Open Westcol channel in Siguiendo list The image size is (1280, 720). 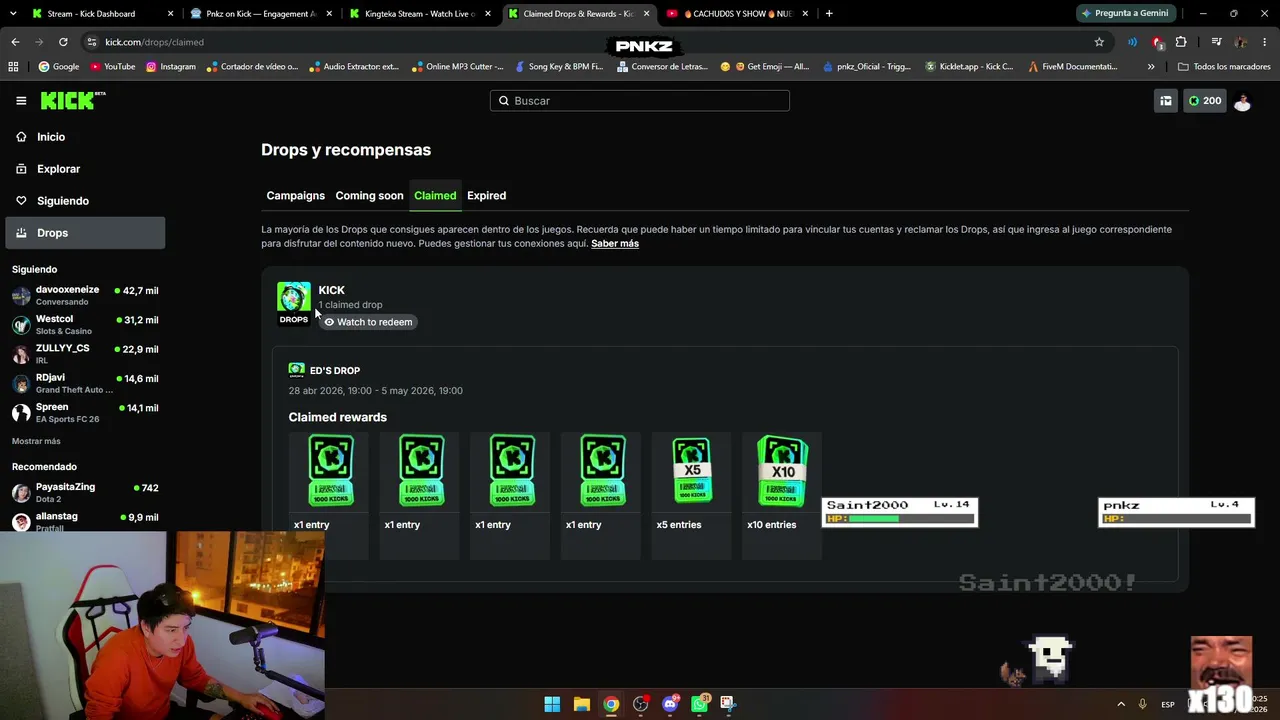click(85, 325)
